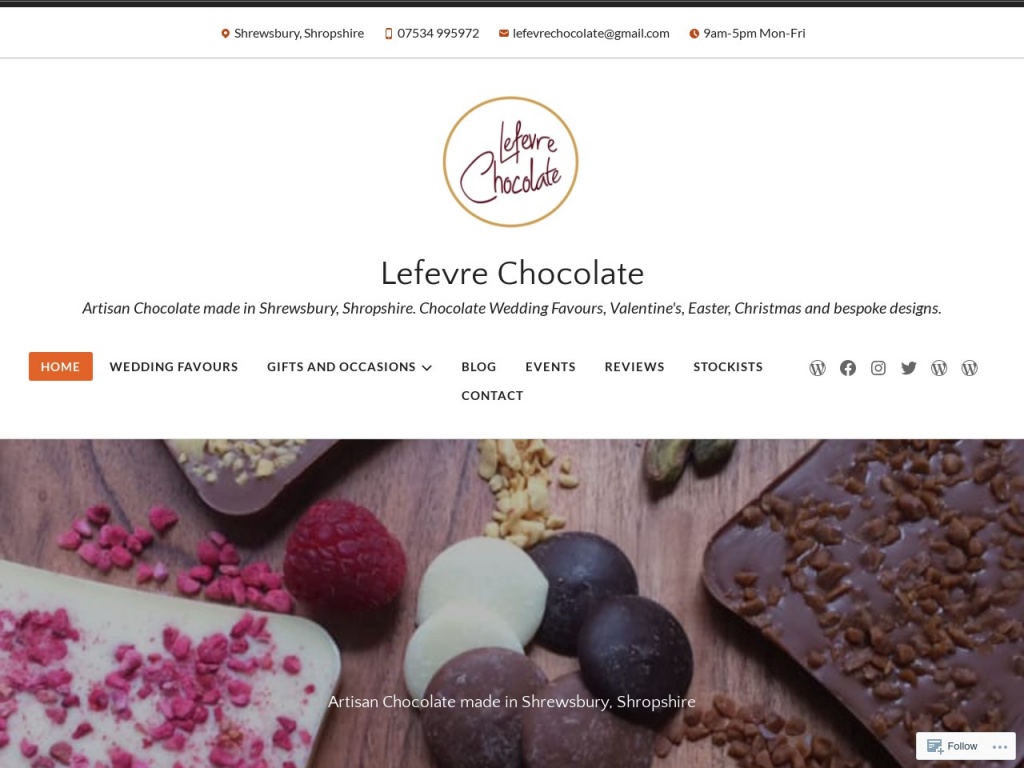This screenshot has height=768, width=1024.
Task: Click the Follow button
Action: click(952, 746)
